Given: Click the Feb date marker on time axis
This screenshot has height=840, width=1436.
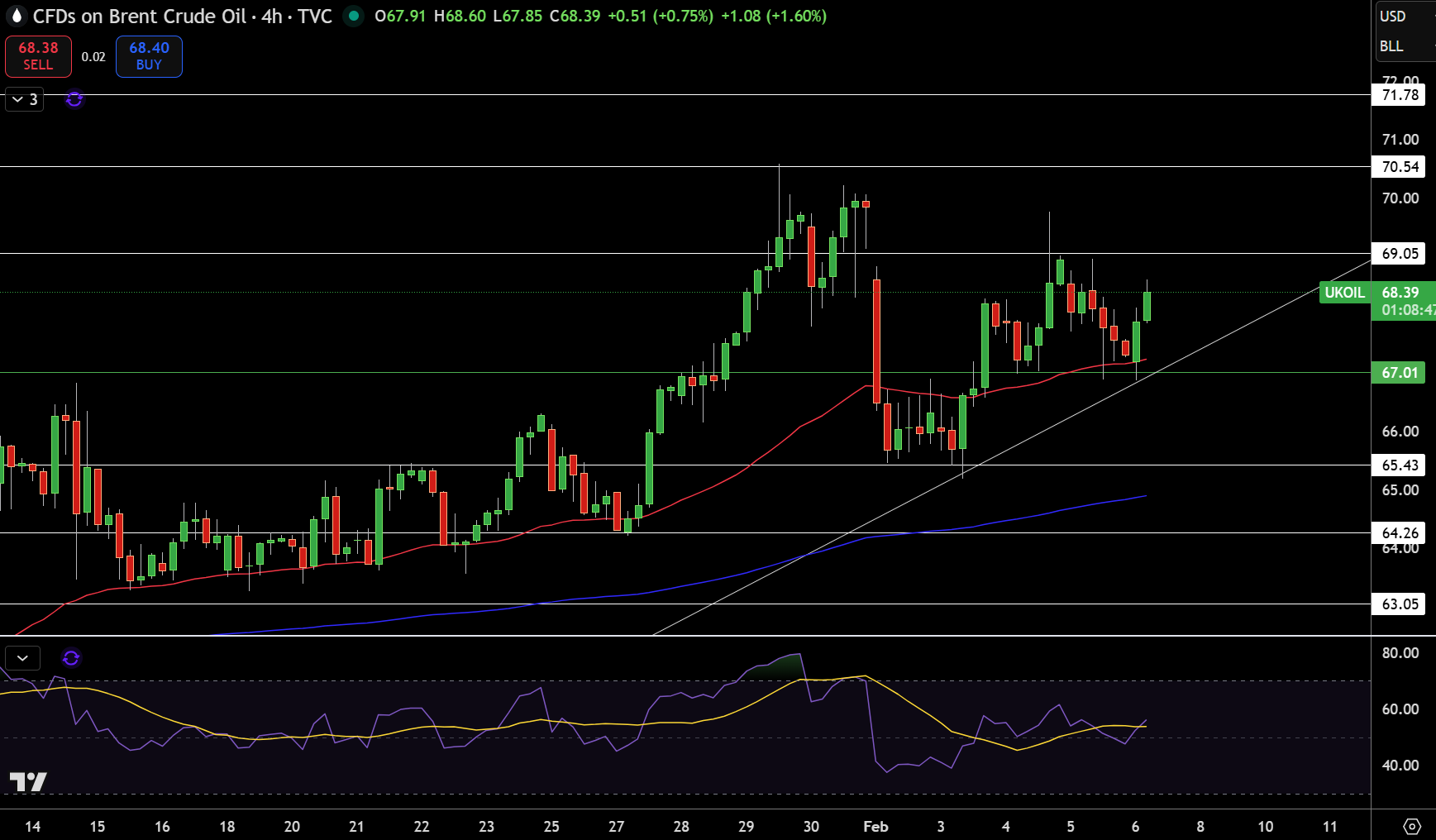Looking at the screenshot, I should tap(875, 826).
